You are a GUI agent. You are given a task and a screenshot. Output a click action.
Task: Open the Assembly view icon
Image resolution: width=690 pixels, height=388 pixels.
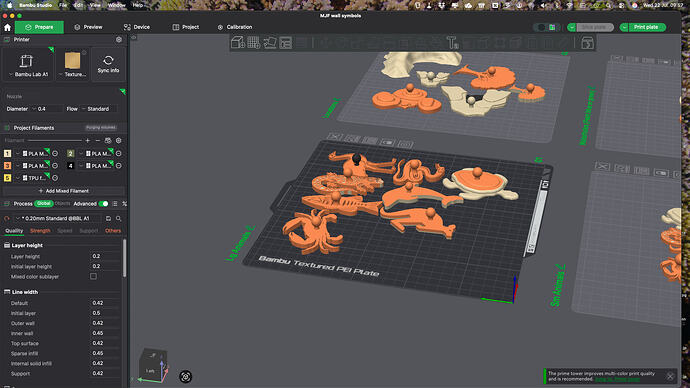pyautogui.click(x=587, y=43)
